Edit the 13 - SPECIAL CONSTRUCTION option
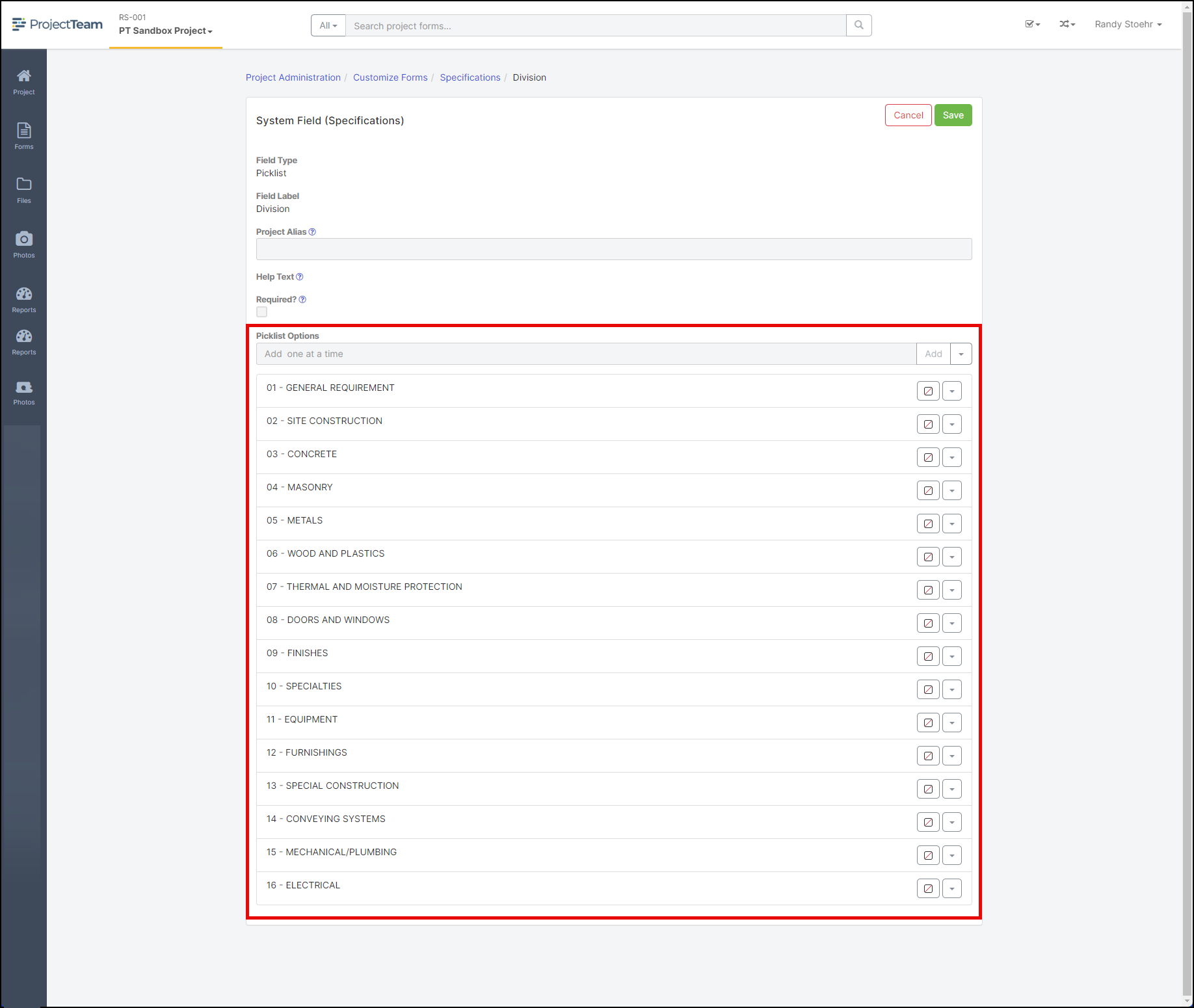Image resolution: width=1194 pixels, height=1008 pixels. click(x=928, y=789)
